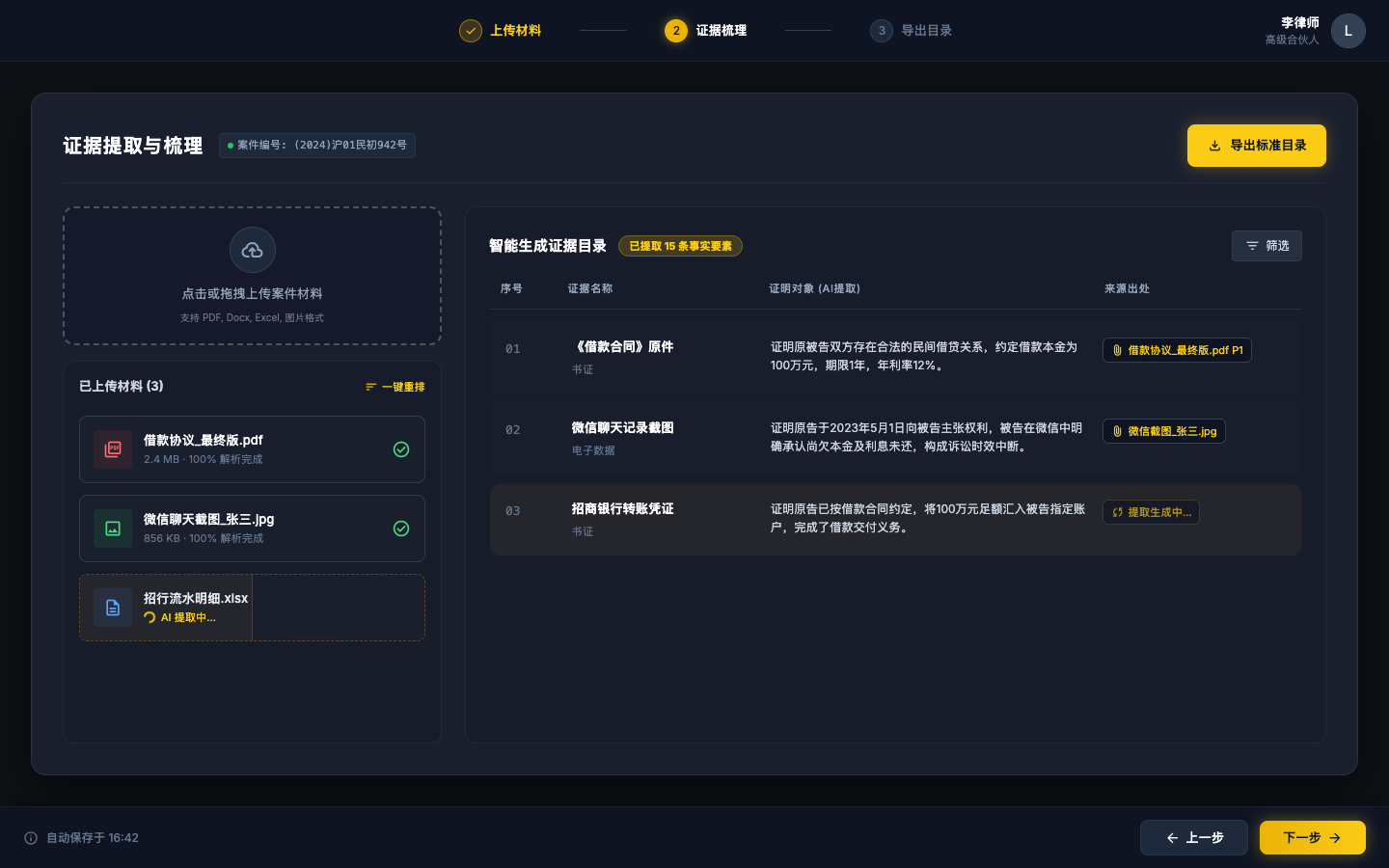The image size is (1389, 868).
Task: Select the uploaded file 借款协议_最终版.pdf
Action: (253, 449)
